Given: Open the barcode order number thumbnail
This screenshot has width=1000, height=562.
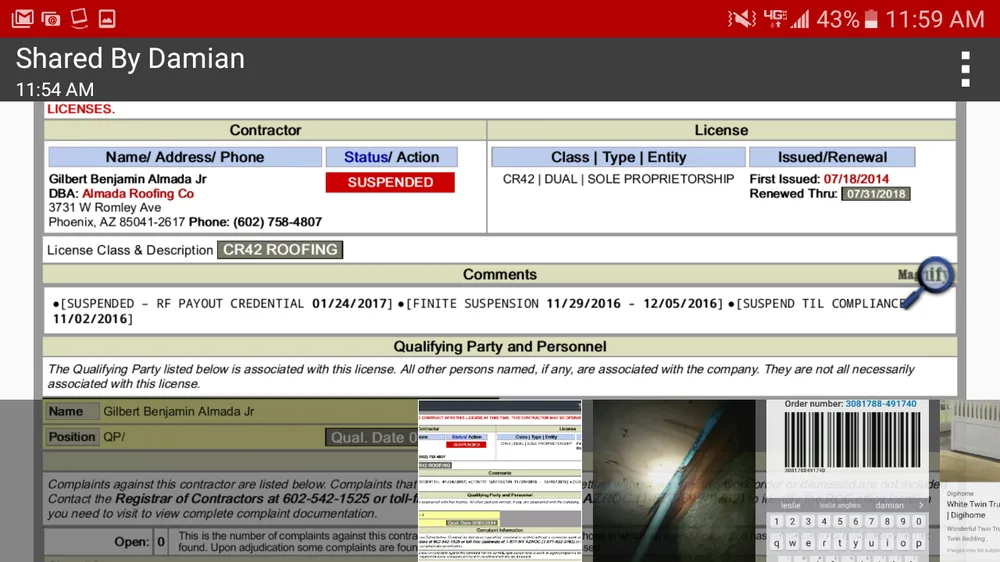Looking at the screenshot, I should (850, 480).
